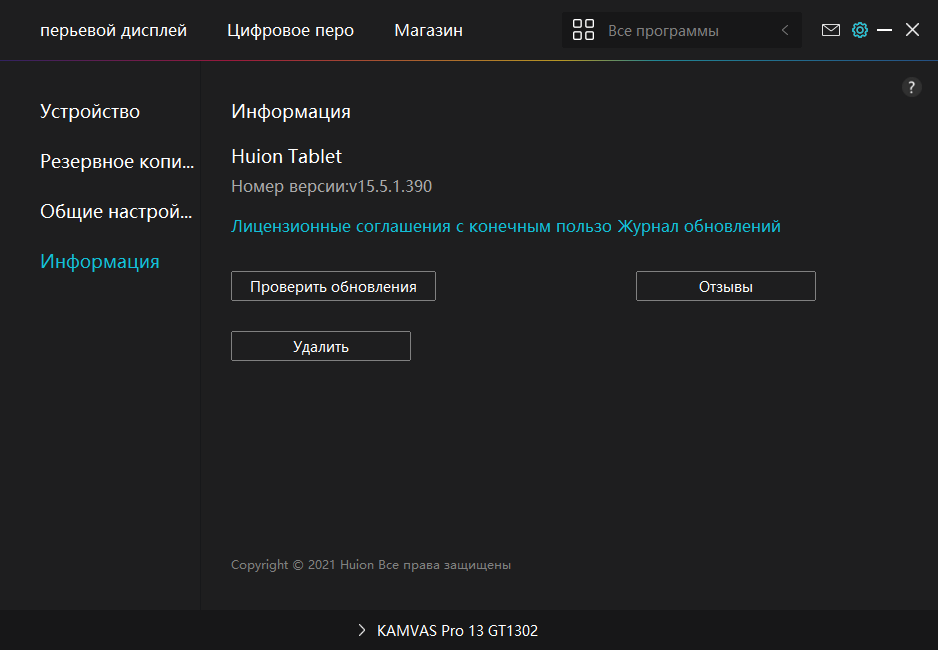Expand the KAMVAS Pro 13 device selector arrow
The height and width of the screenshot is (650, 938).
pyautogui.click(x=362, y=631)
